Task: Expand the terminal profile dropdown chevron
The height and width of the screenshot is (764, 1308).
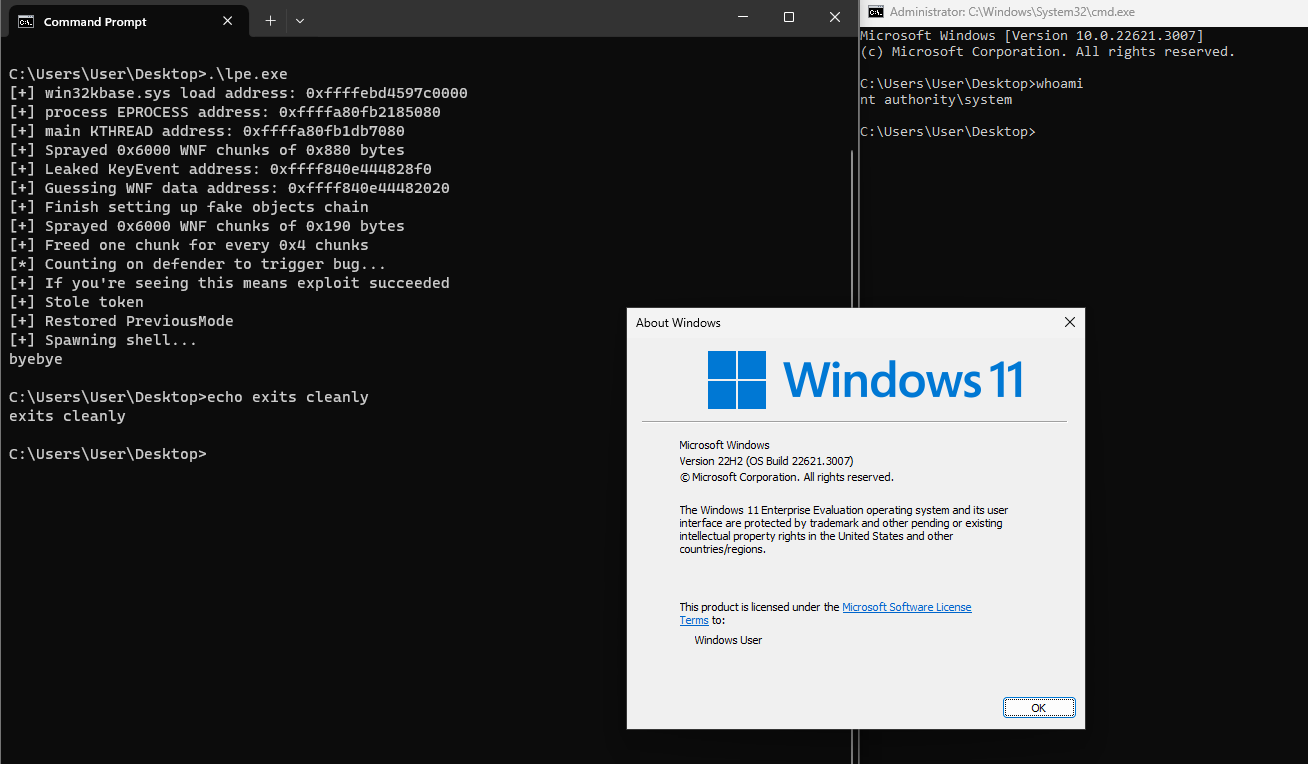Action: click(x=300, y=20)
